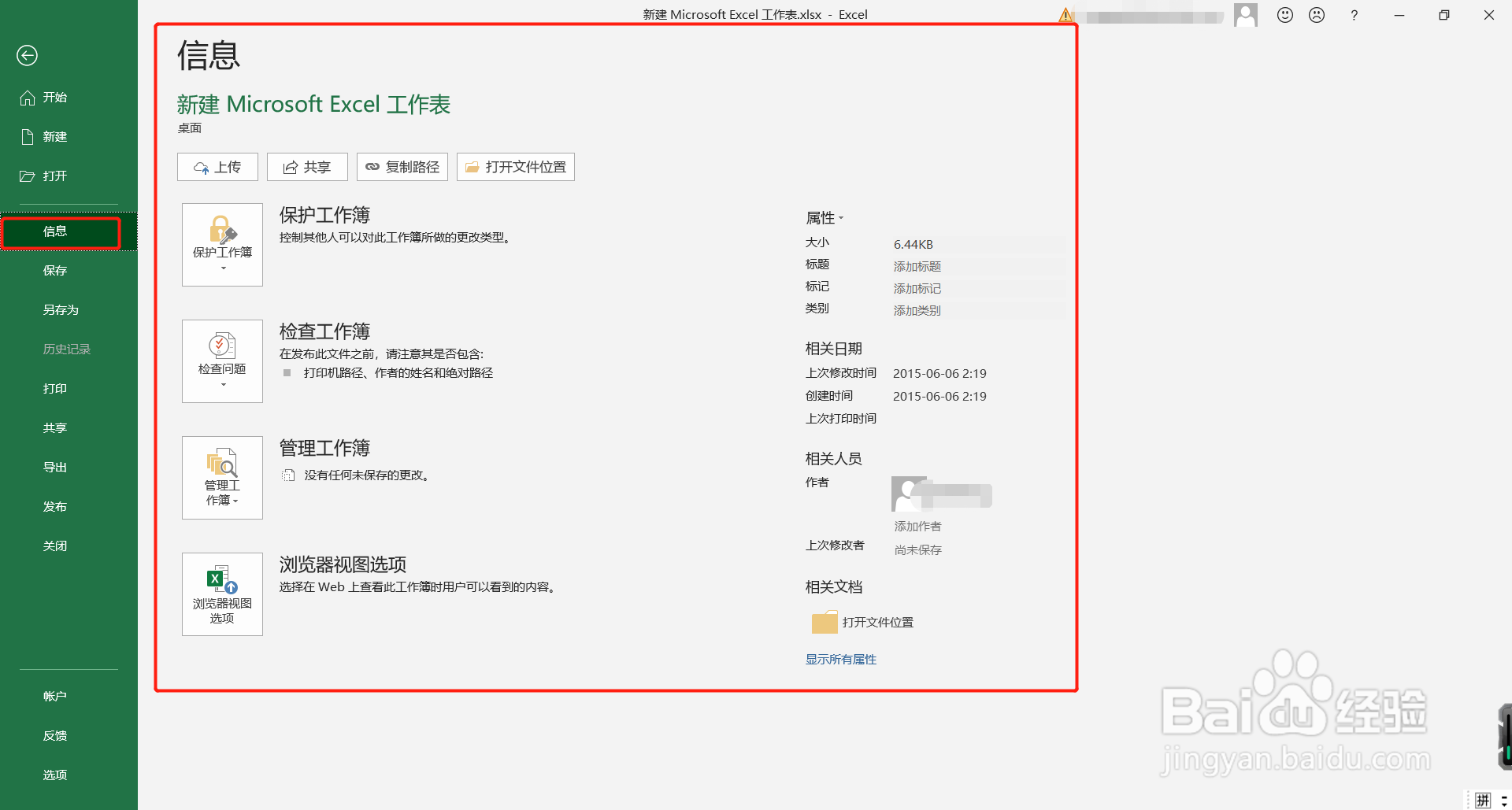Click the 浏览器视图选项 button
This screenshot has width=1512, height=810.
[x=222, y=594]
